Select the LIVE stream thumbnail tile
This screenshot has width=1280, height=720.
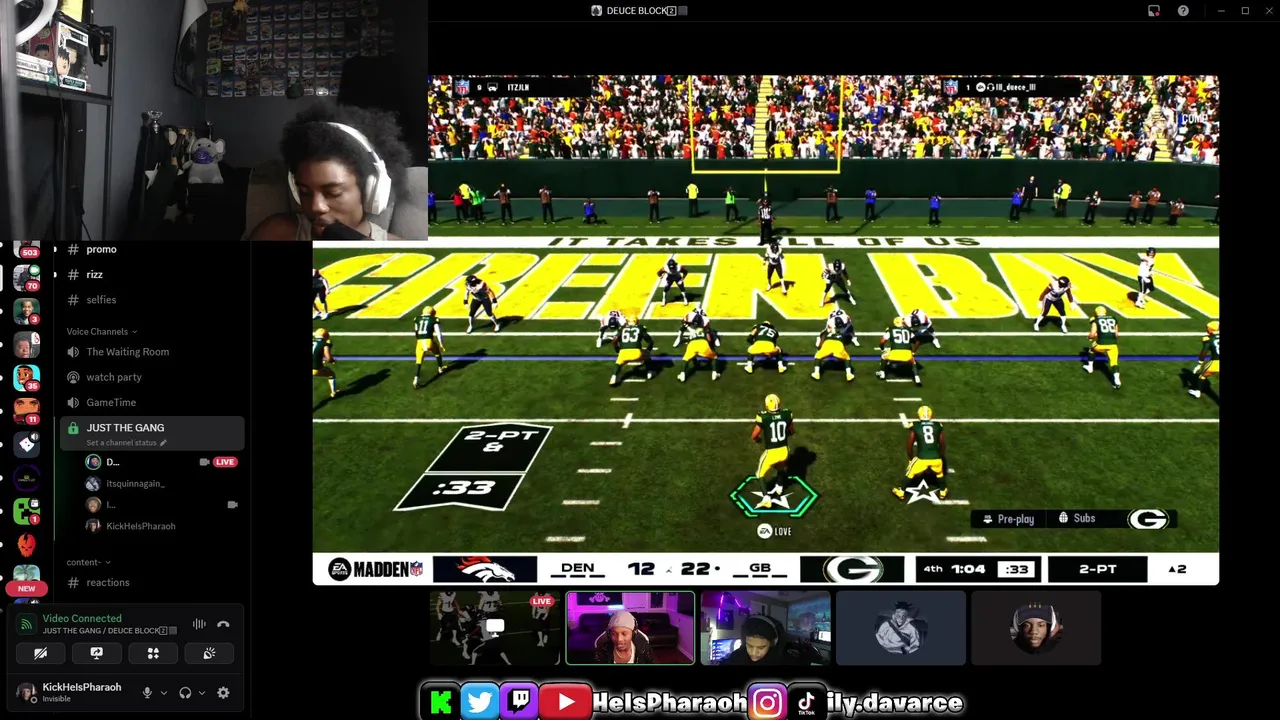coord(495,628)
